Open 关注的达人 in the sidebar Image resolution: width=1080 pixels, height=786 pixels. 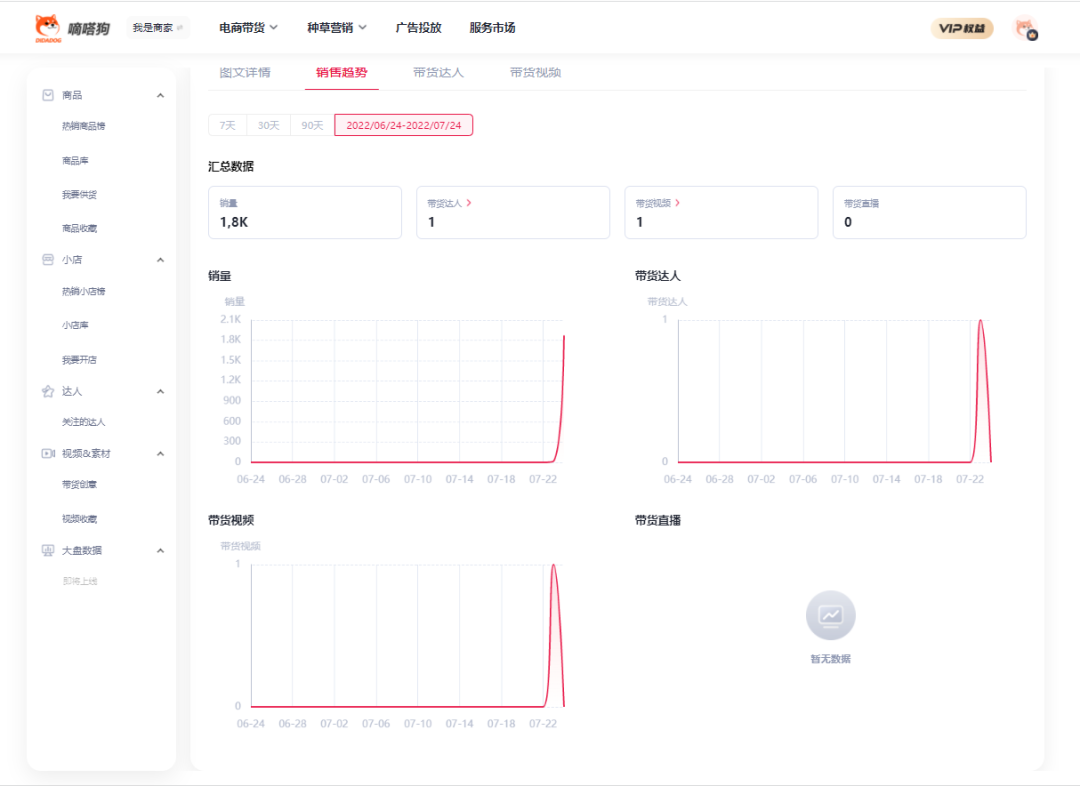[83, 422]
